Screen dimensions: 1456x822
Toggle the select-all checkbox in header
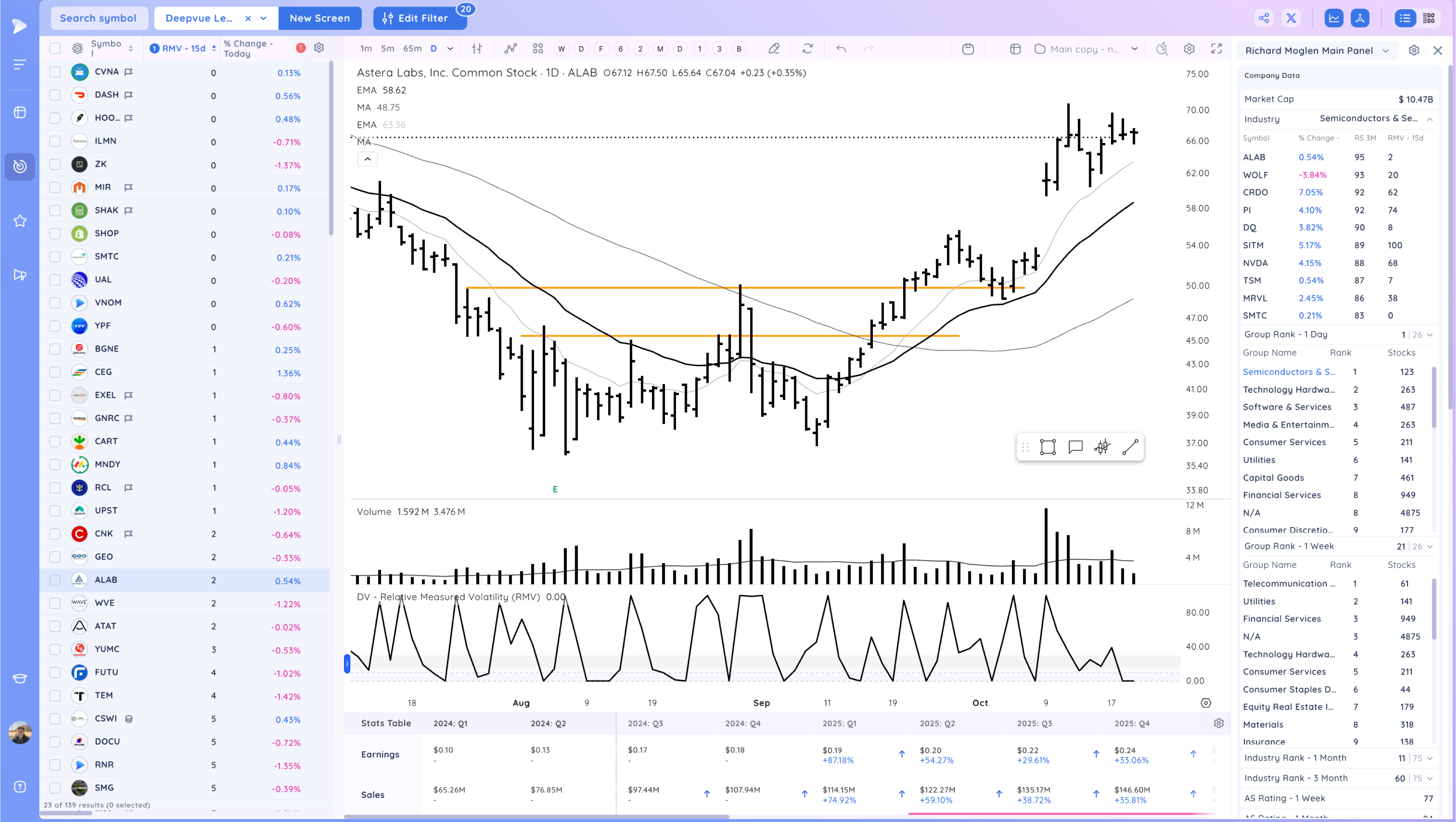(x=55, y=49)
